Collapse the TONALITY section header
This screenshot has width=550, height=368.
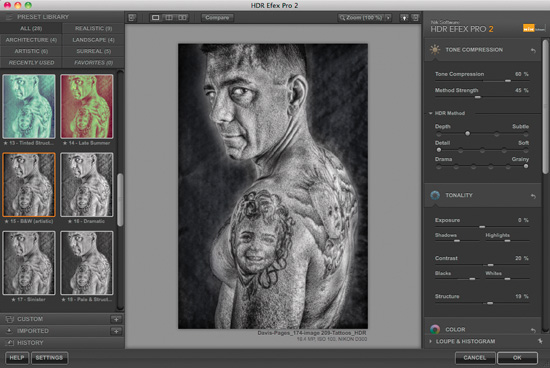point(483,195)
